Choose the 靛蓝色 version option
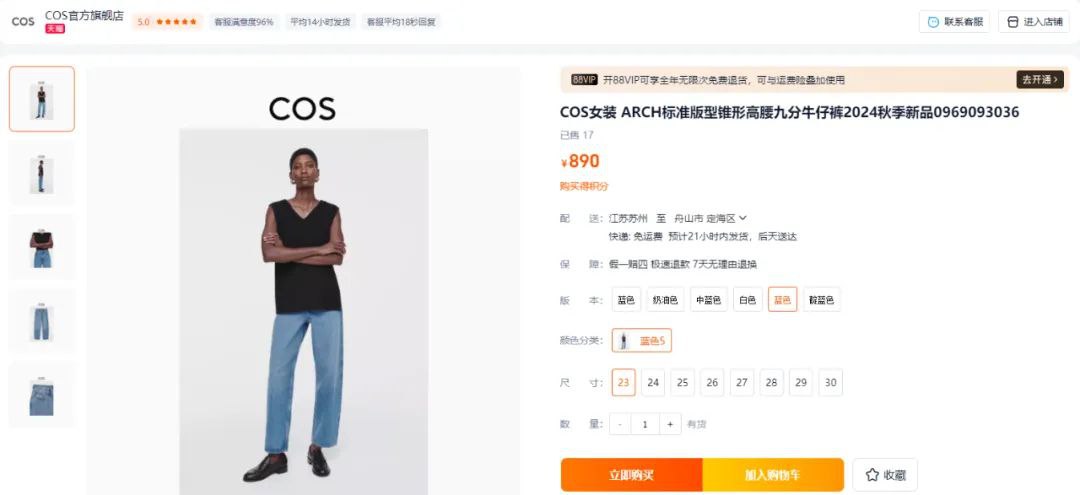1080x495 pixels. pos(822,299)
